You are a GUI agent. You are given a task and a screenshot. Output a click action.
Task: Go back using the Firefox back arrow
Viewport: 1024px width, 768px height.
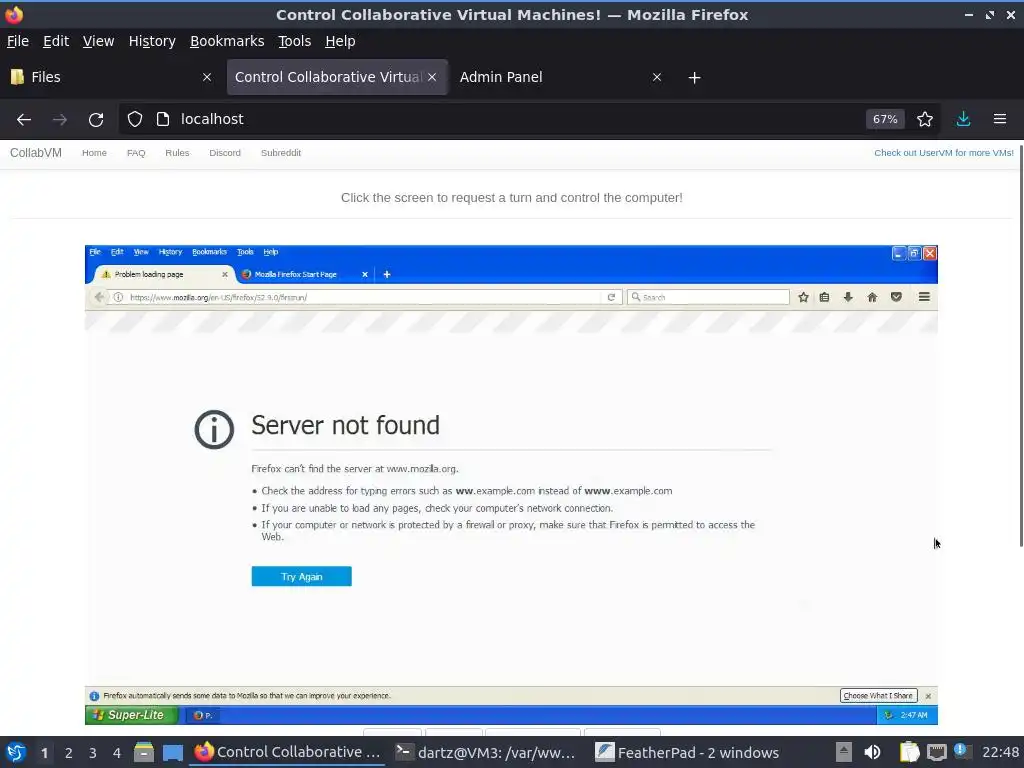point(24,120)
